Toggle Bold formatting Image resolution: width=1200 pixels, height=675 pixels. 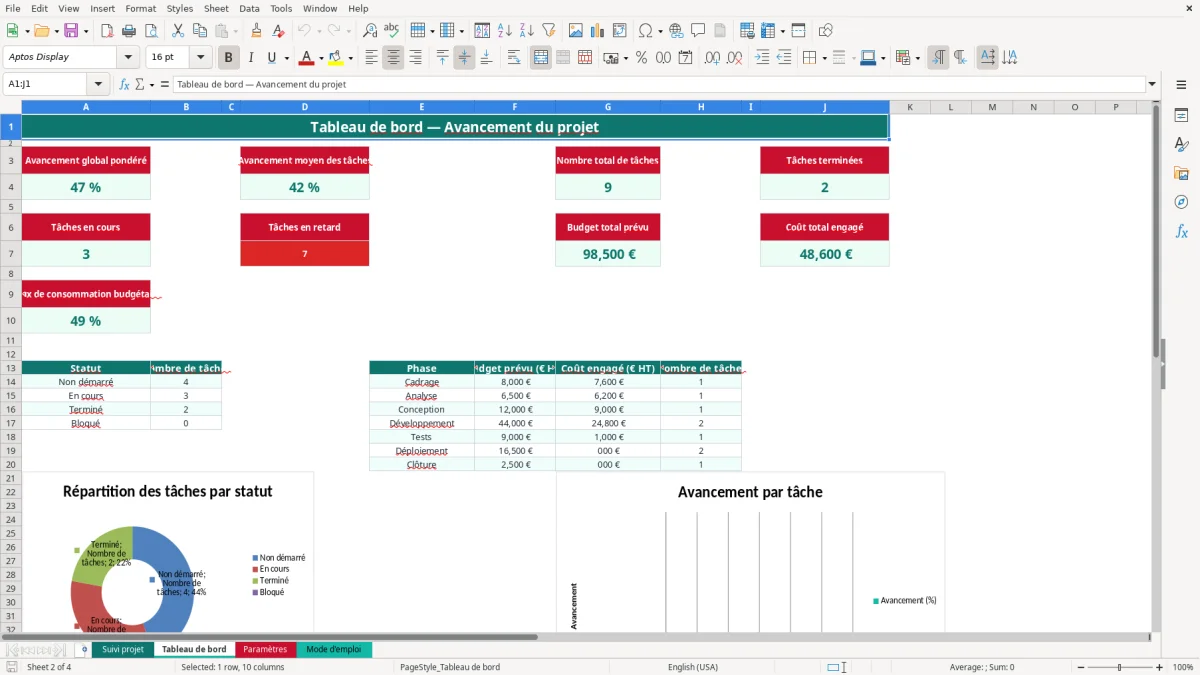[229, 57]
